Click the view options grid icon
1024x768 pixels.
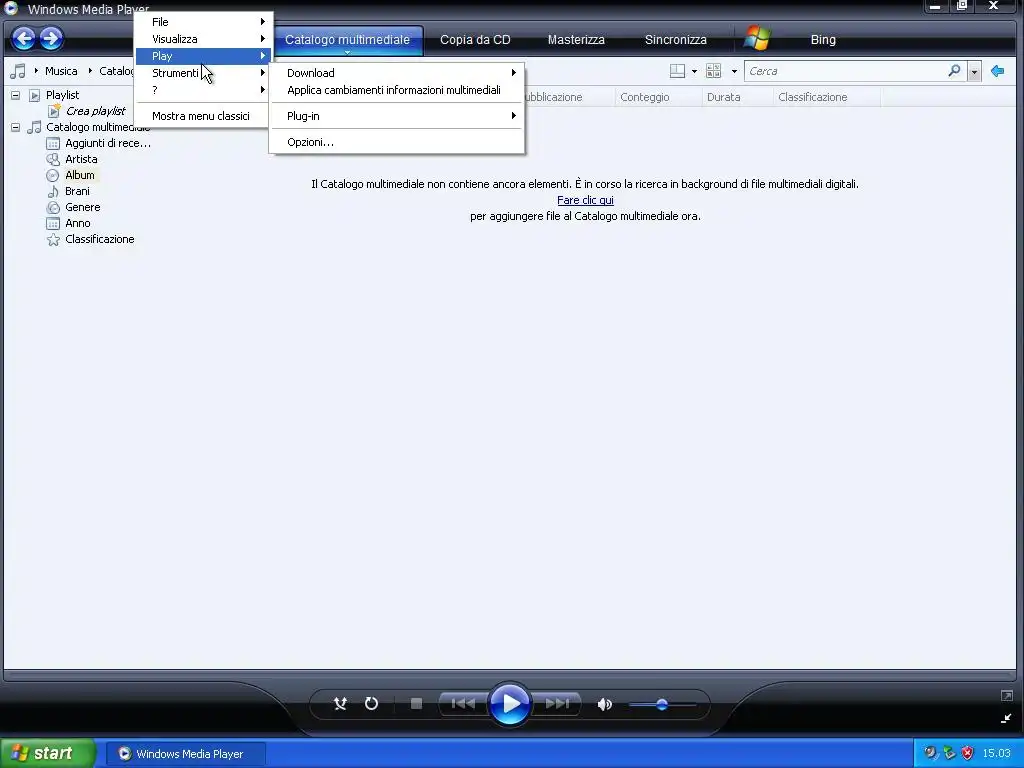pyautogui.click(x=713, y=71)
